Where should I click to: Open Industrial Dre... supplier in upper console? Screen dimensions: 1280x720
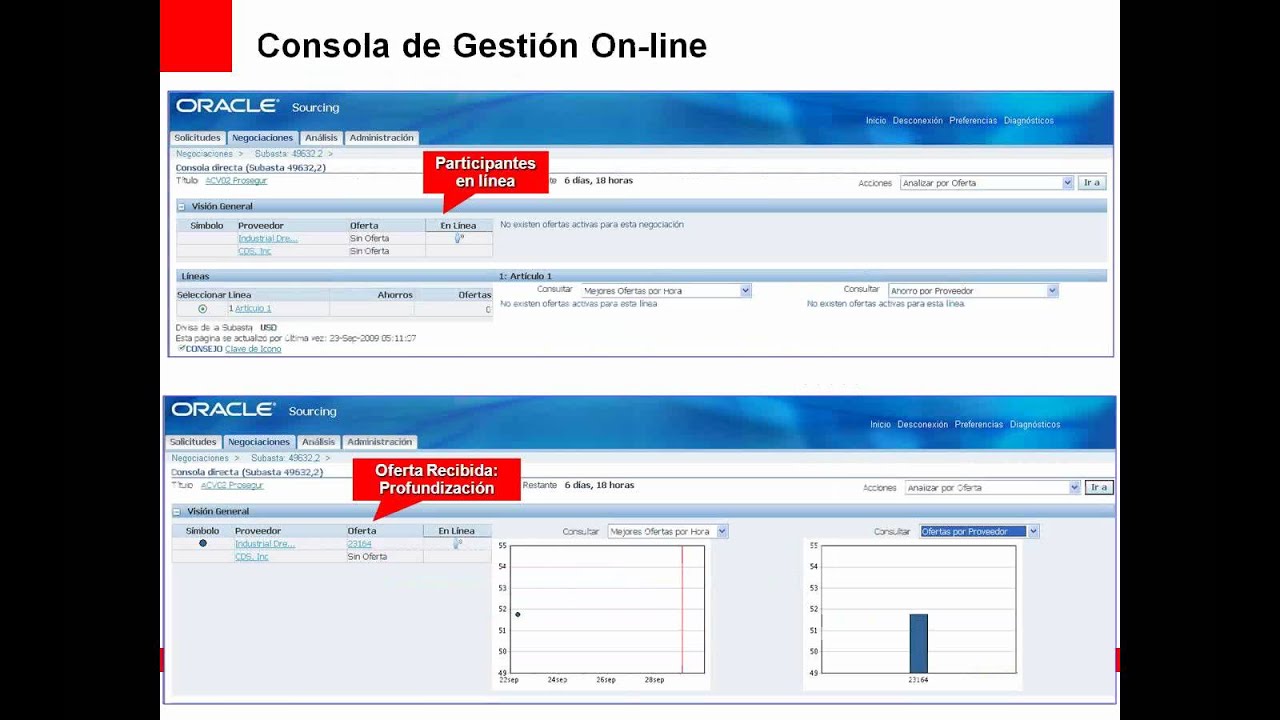click(268, 239)
